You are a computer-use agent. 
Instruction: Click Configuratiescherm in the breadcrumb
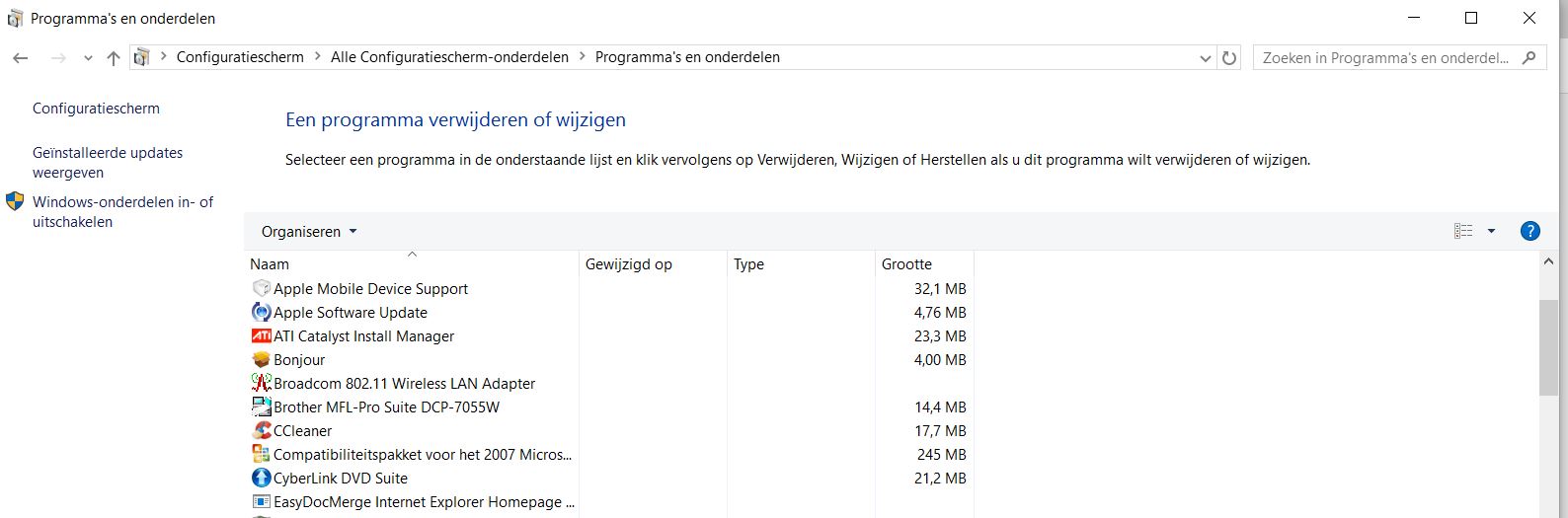240,57
